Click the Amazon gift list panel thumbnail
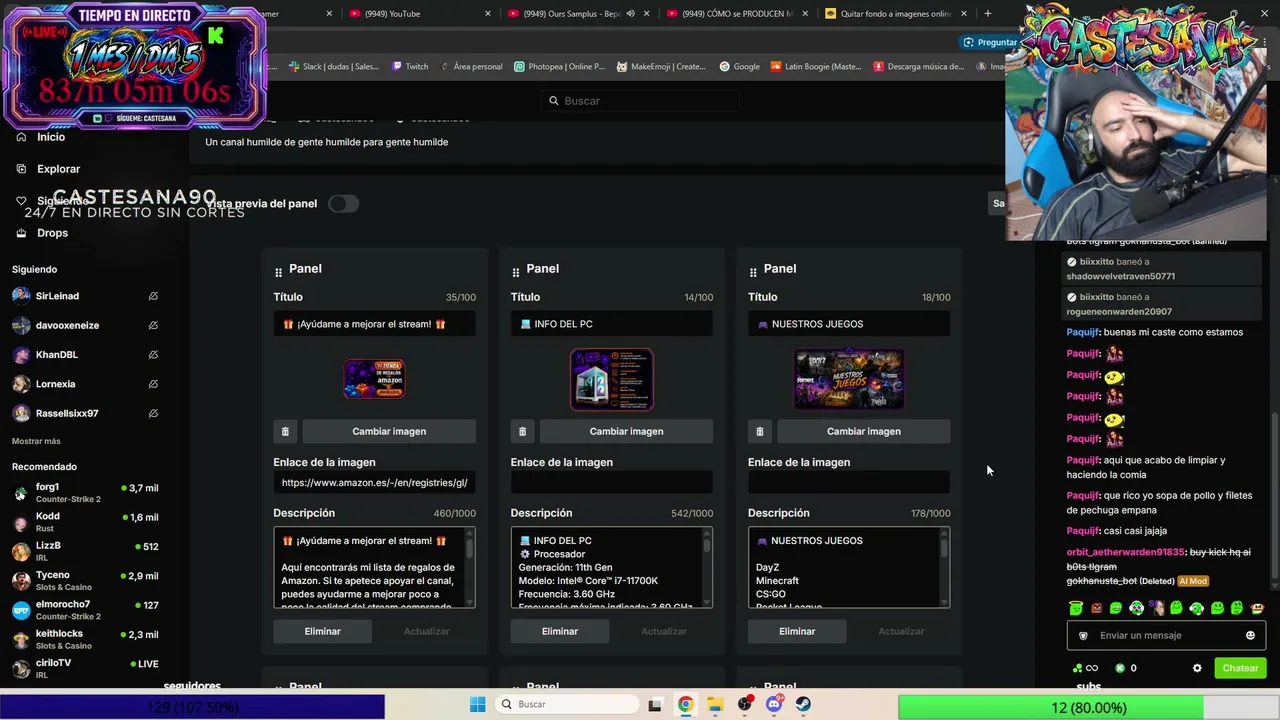1280x720 pixels. tap(374, 379)
